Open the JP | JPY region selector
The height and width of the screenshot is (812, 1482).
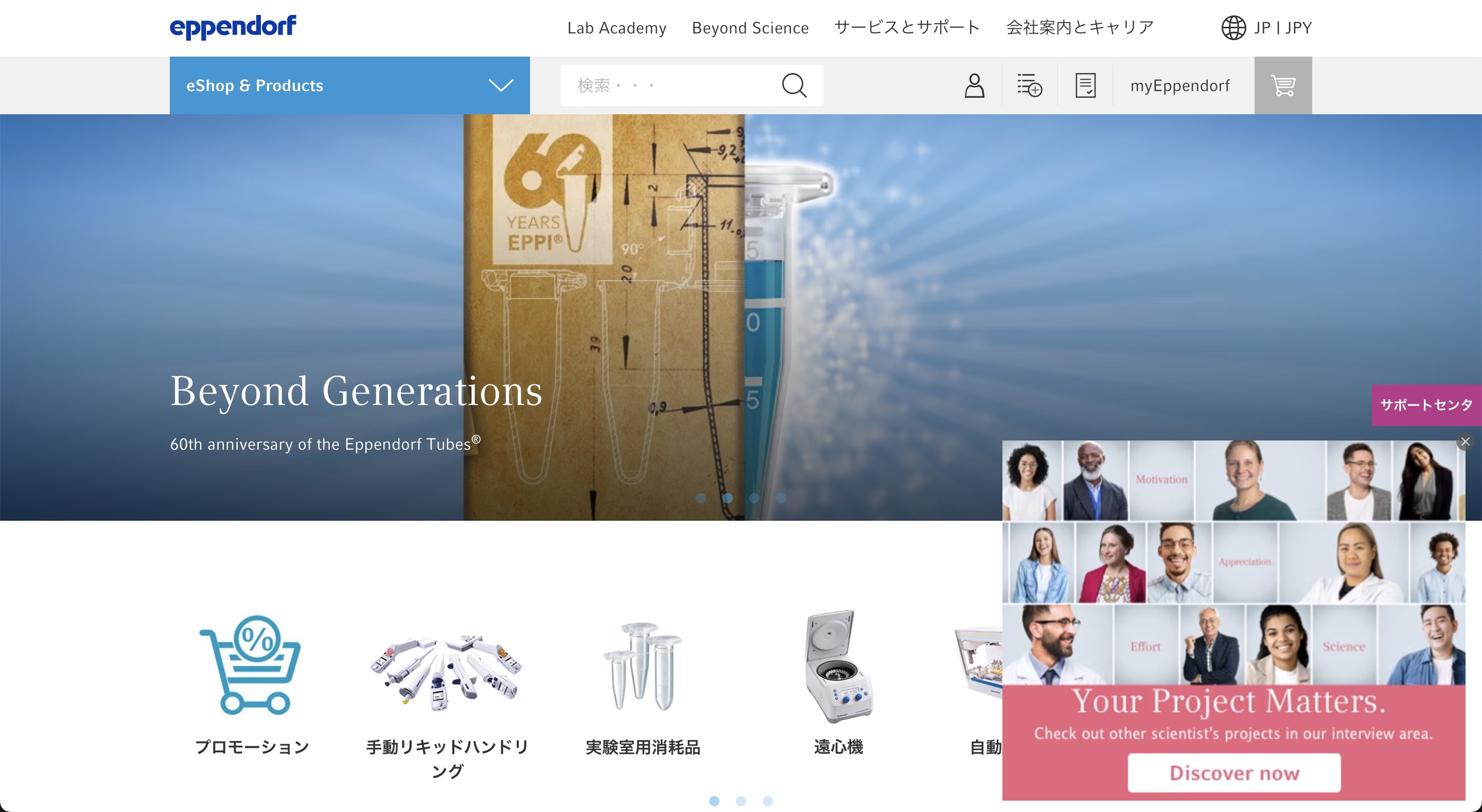point(1282,28)
